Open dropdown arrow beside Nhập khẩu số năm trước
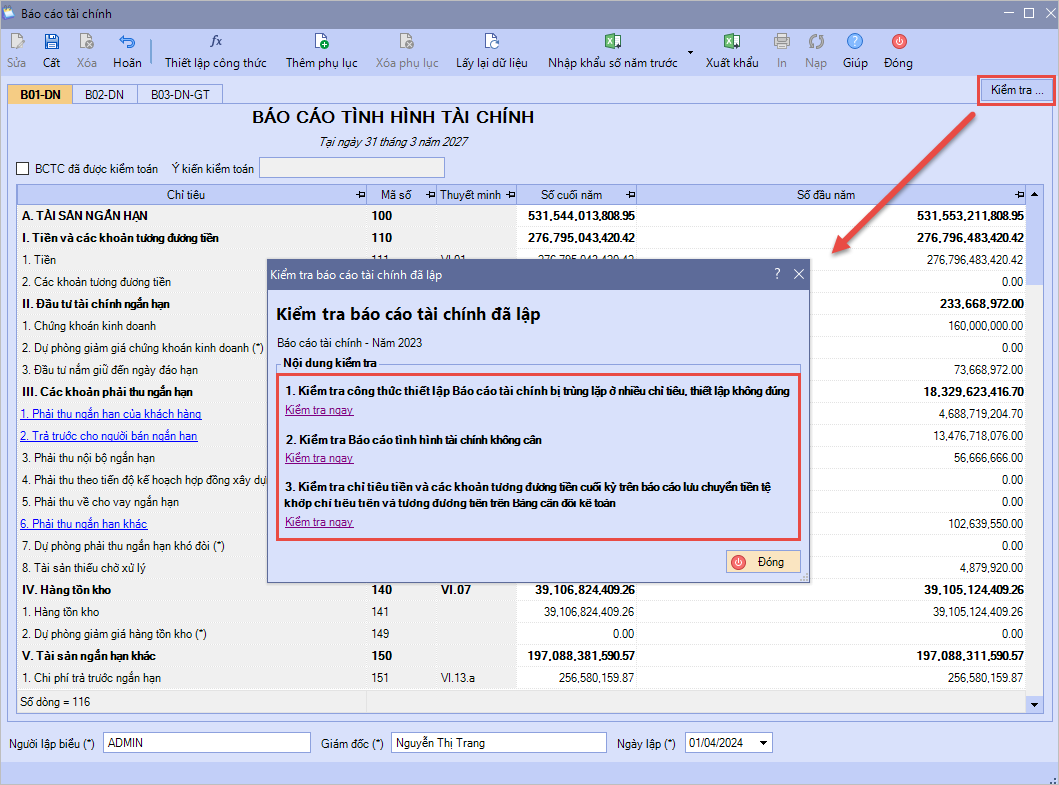Viewport: 1059px width, 785px height. click(x=690, y=52)
